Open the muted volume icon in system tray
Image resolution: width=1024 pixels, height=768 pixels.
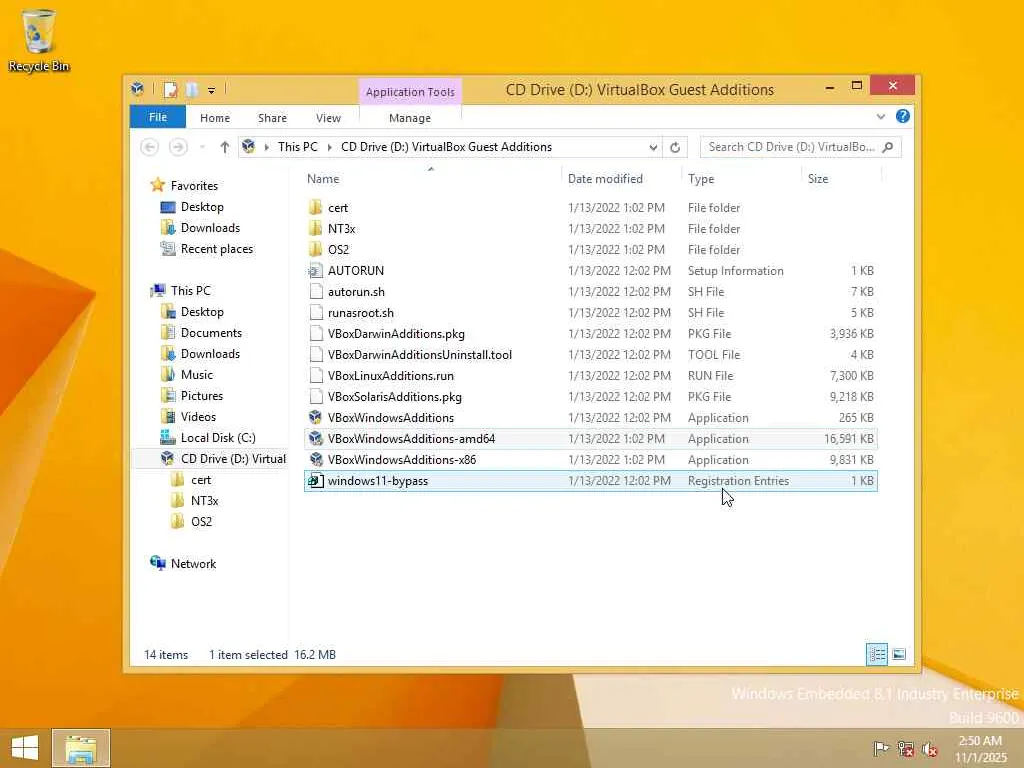[930, 748]
